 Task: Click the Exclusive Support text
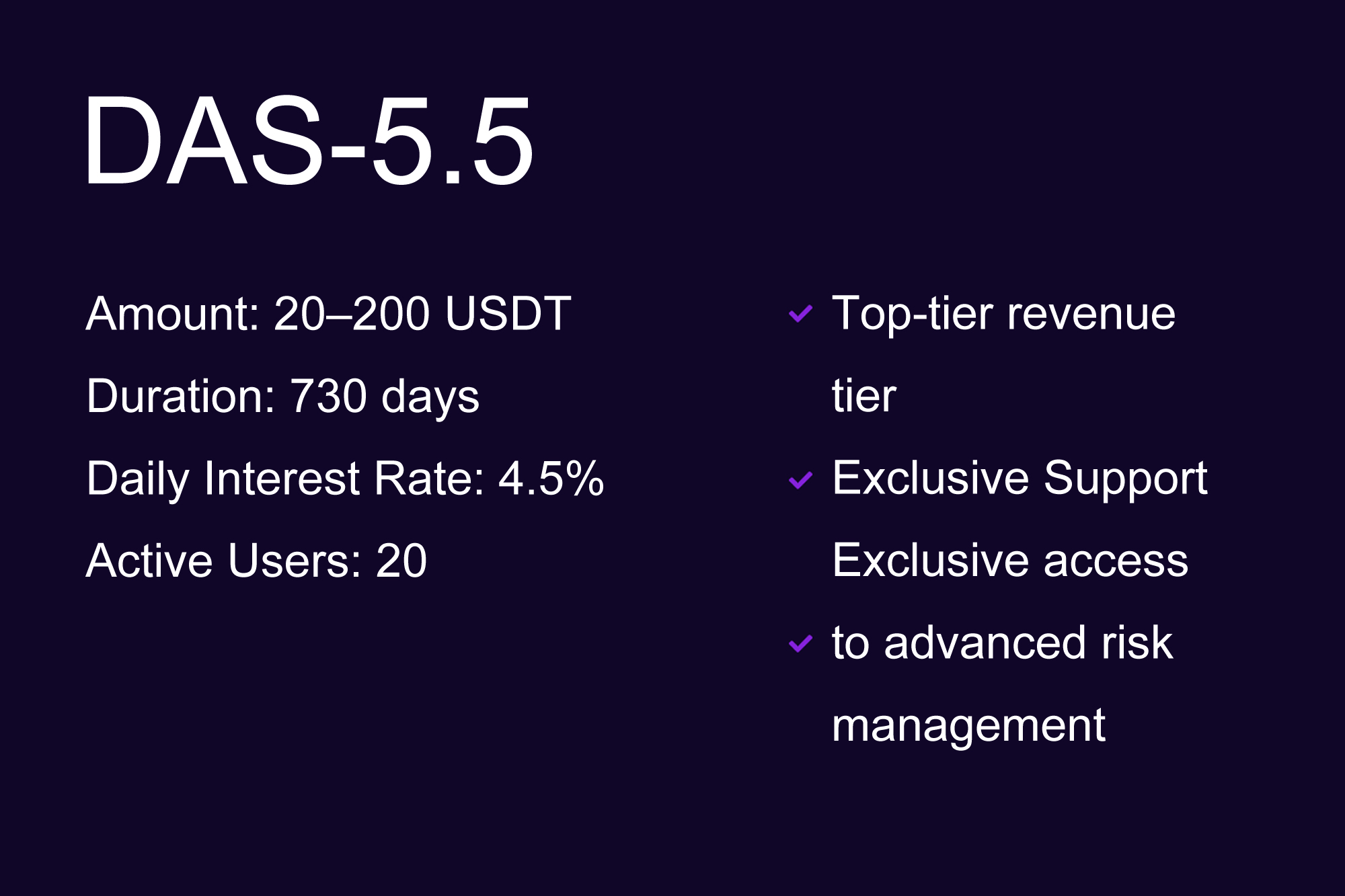click(1020, 479)
